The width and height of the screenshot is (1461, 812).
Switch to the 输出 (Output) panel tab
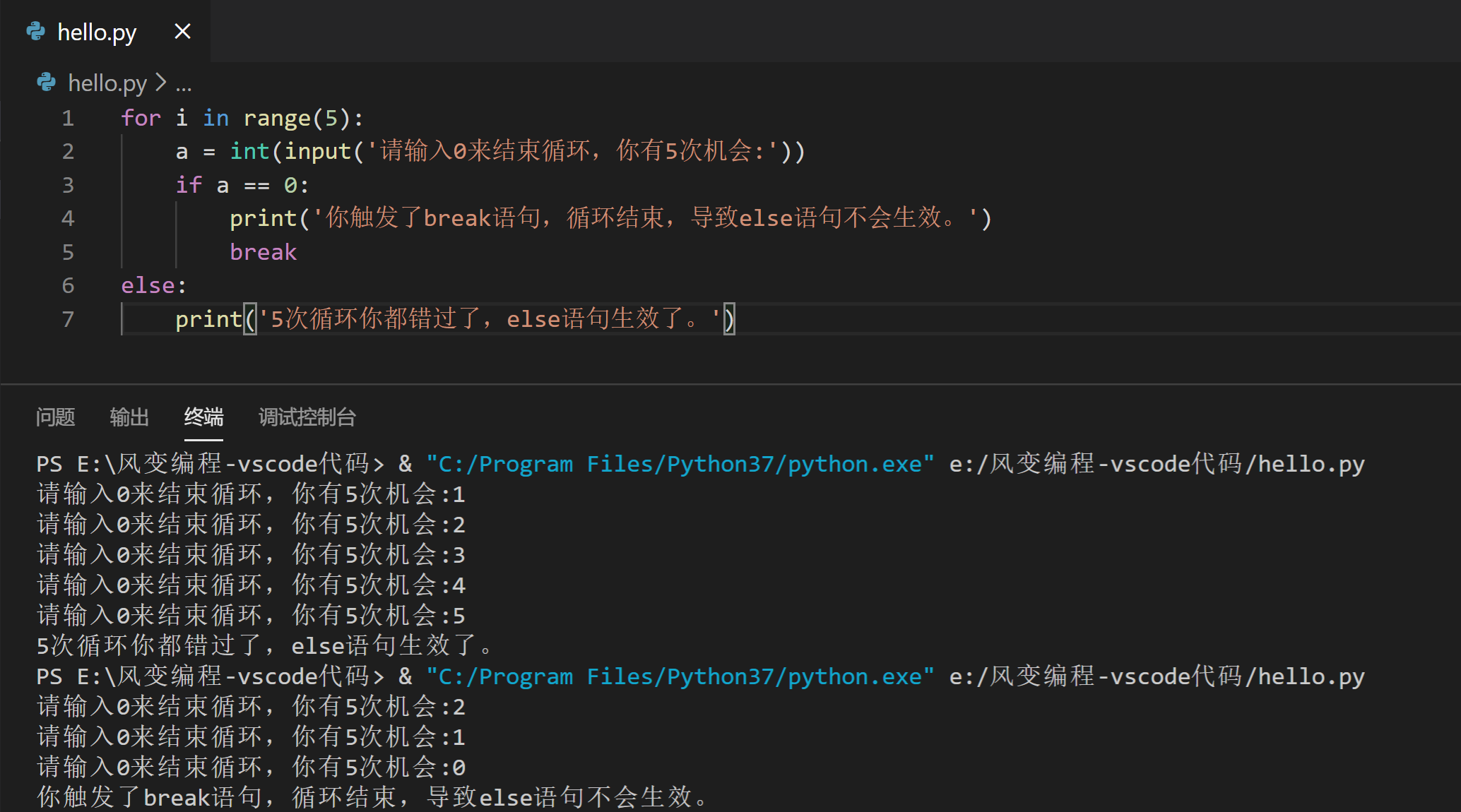point(129,417)
